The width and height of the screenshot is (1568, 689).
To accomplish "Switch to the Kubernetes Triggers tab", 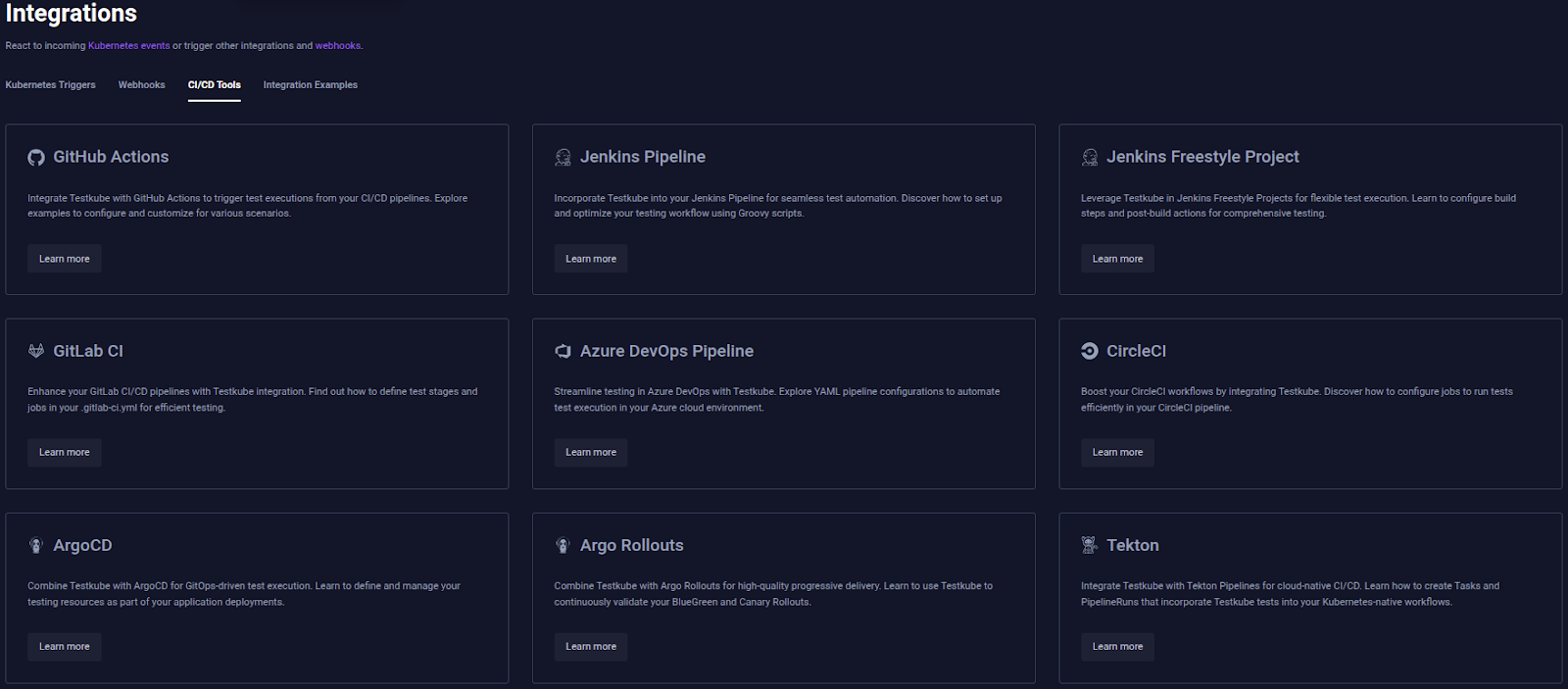I will (51, 85).
